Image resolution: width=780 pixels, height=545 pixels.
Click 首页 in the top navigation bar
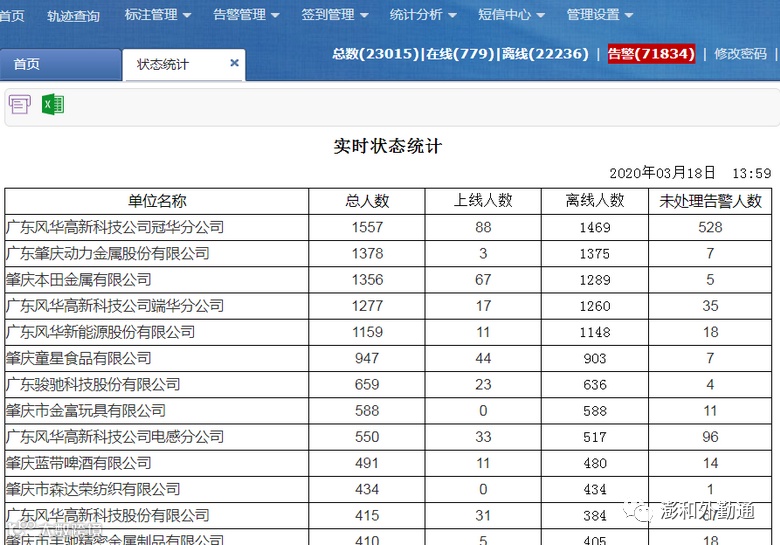point(12,16)
